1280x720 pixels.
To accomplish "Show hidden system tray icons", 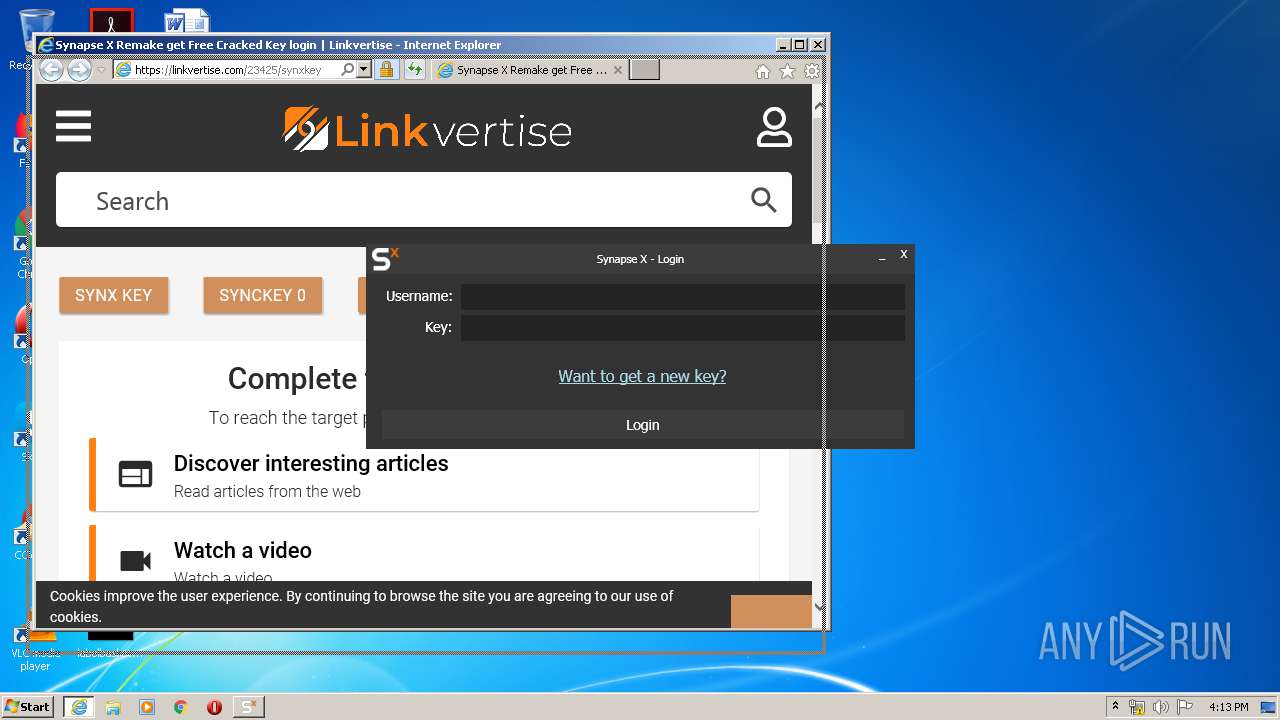I will pyautogui.click(x=1115, y=707).
